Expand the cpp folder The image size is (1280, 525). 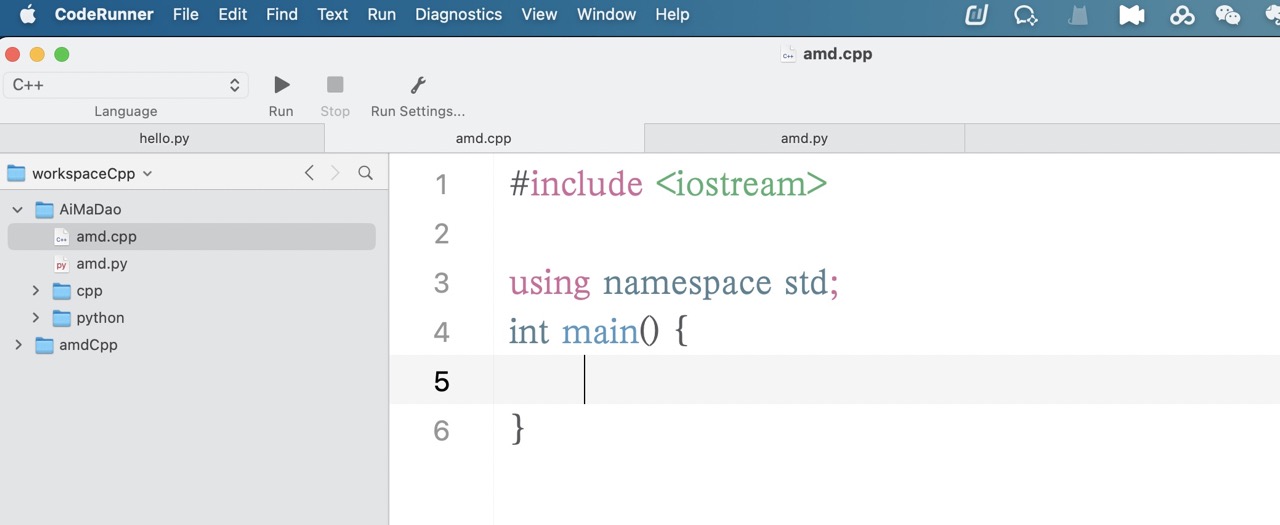click(36, 291)
